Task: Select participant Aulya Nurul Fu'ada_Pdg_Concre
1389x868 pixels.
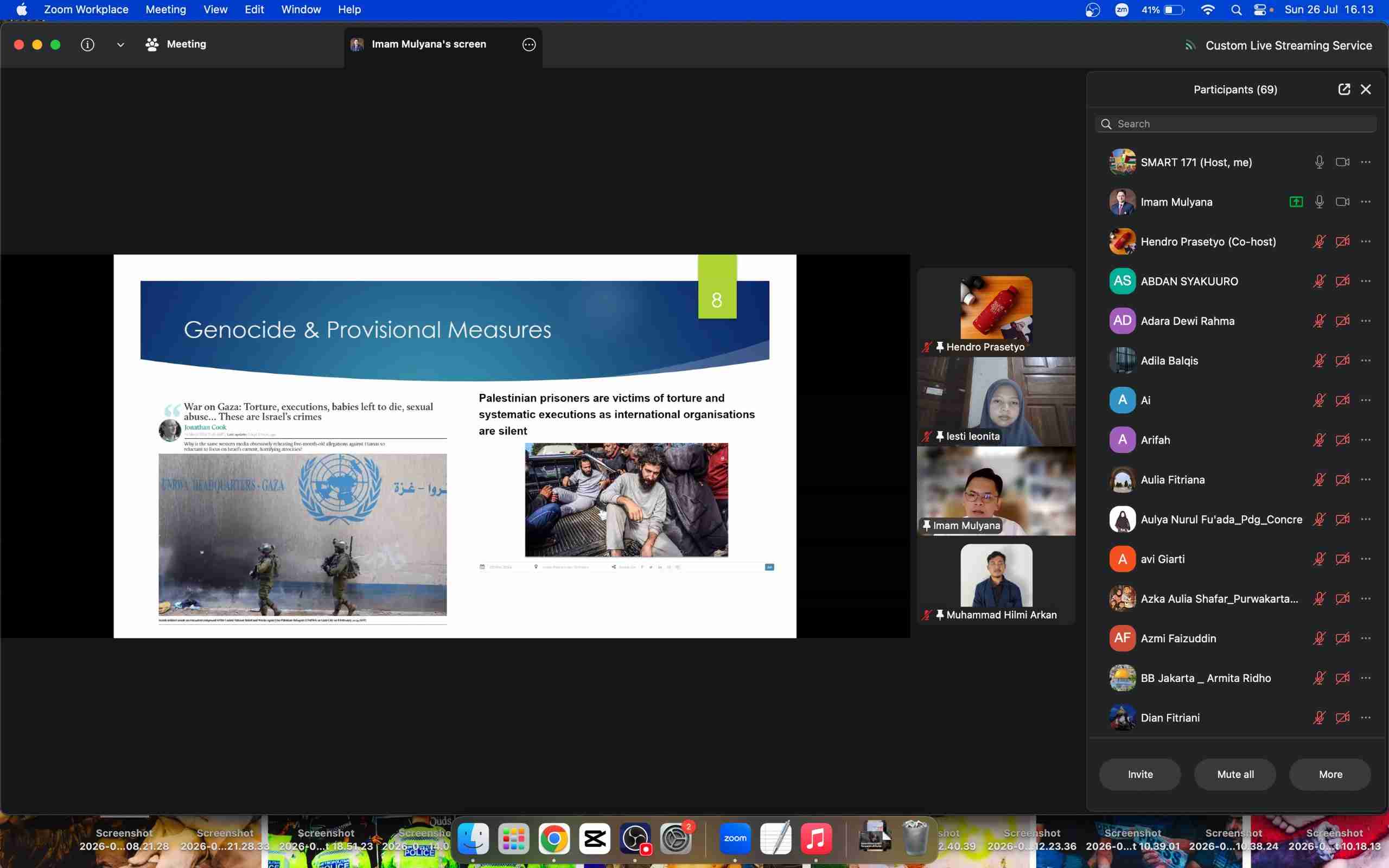Action: (x=1235, y=519)
